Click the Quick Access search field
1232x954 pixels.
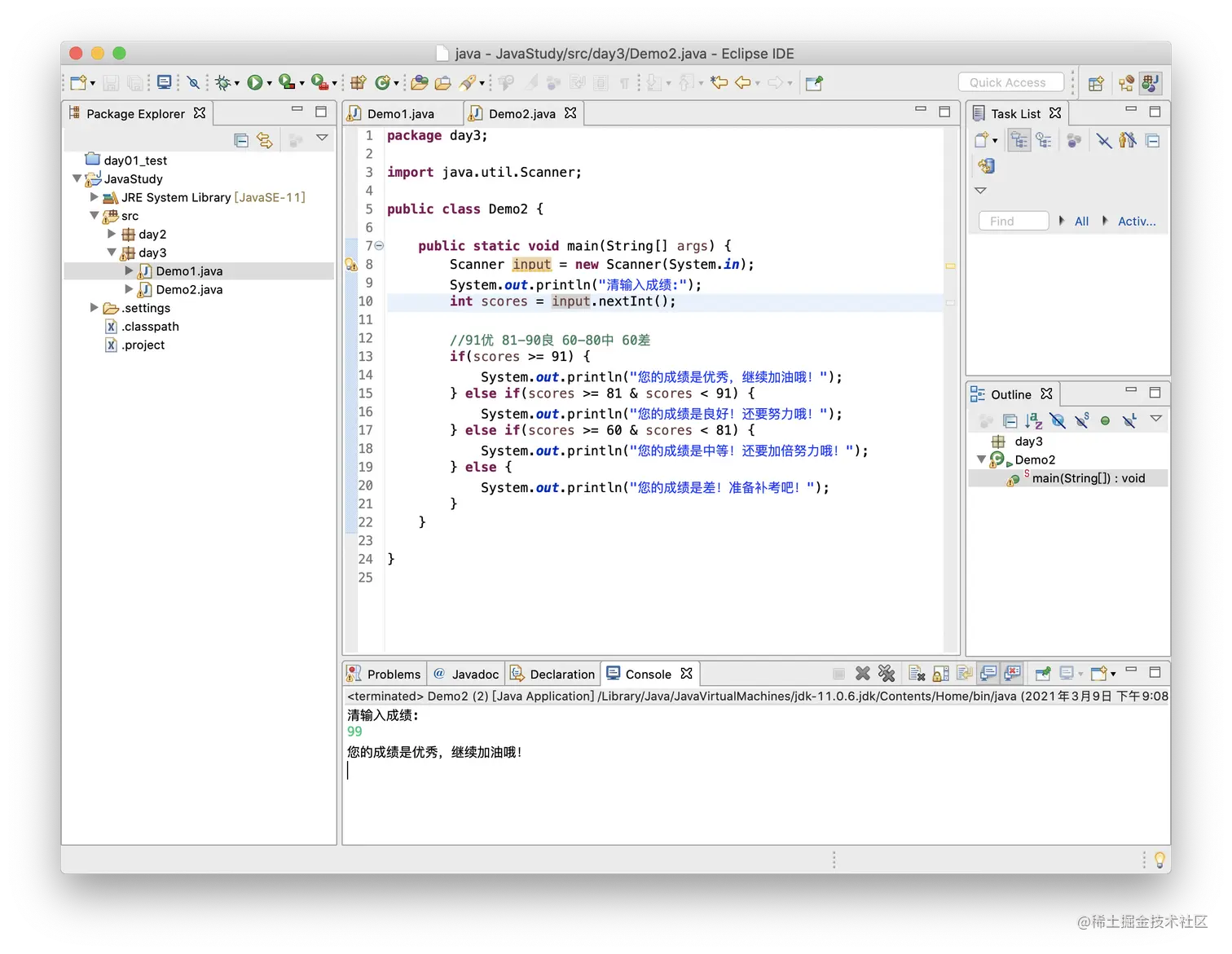pos(1010,82)
